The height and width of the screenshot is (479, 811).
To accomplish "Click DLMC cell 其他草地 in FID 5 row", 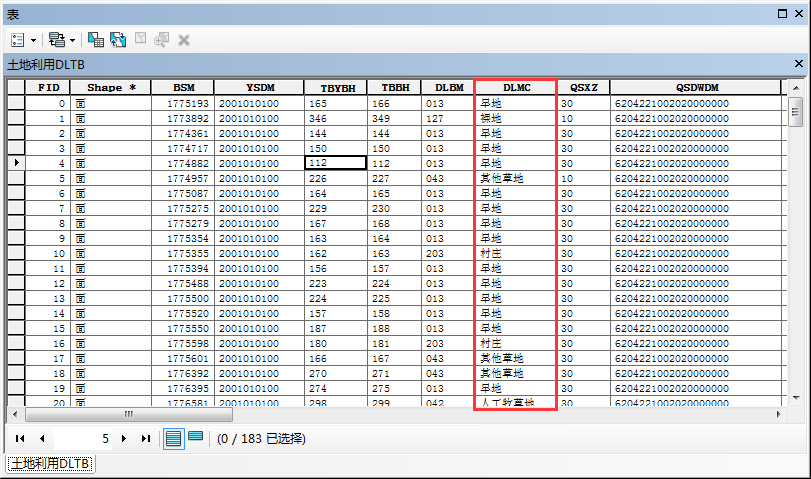I will [x=516, y=178].
